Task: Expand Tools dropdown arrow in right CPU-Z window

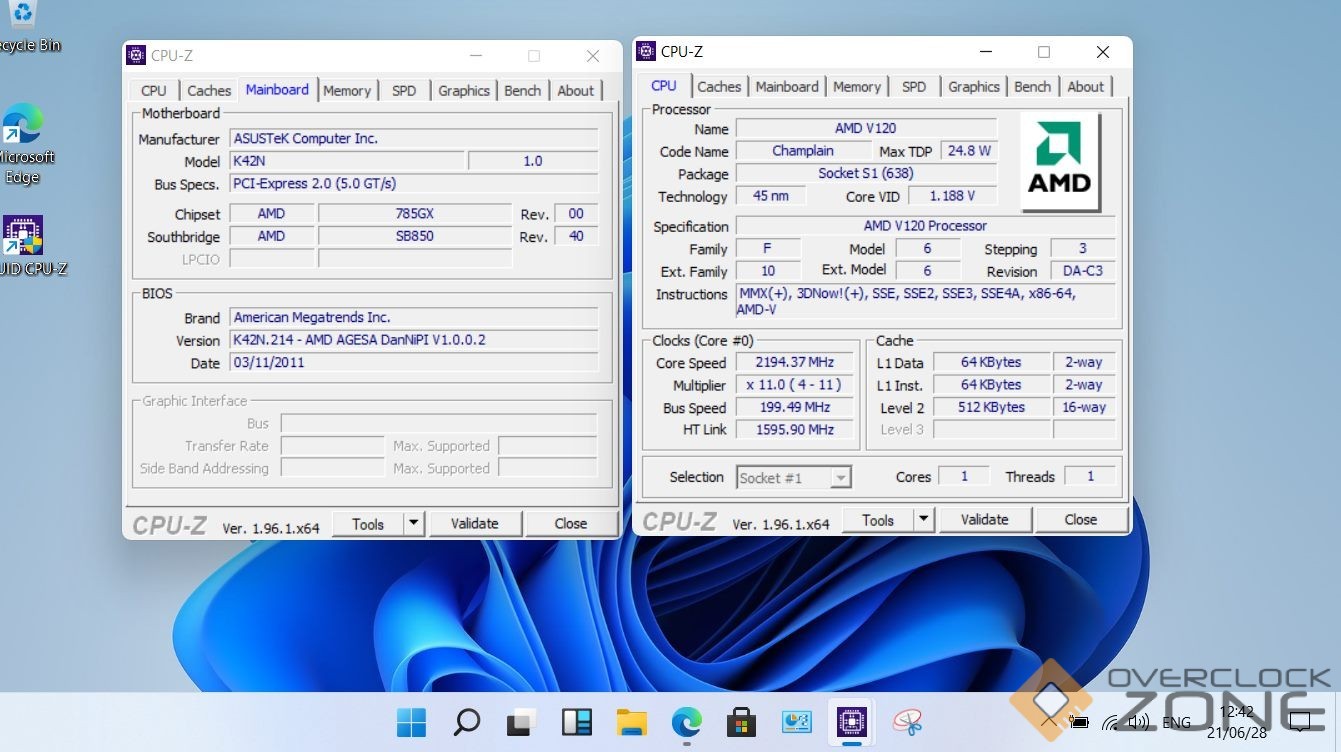Action: [923, 519]
